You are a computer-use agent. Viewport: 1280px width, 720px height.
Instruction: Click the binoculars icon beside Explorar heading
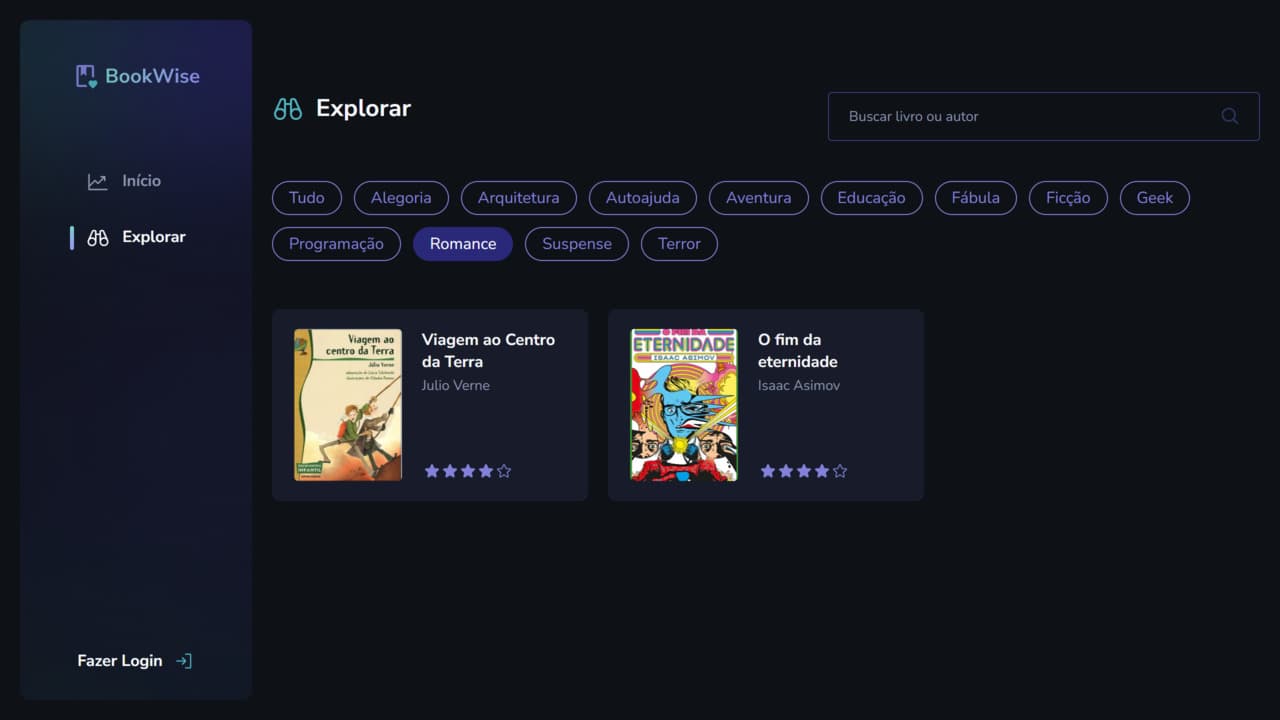[288, 109]
